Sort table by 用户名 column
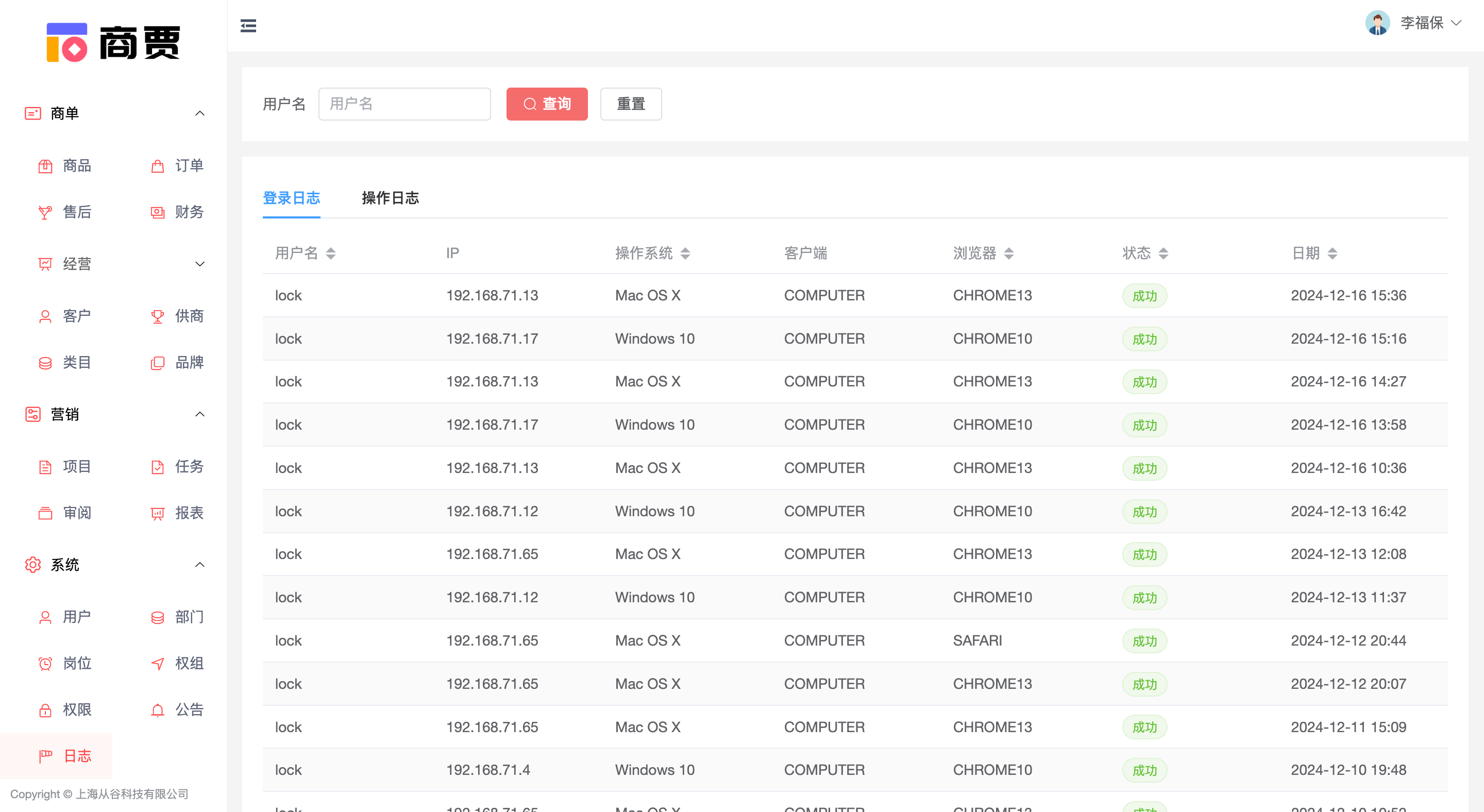The image size is (1484, 812). [331, 253]
